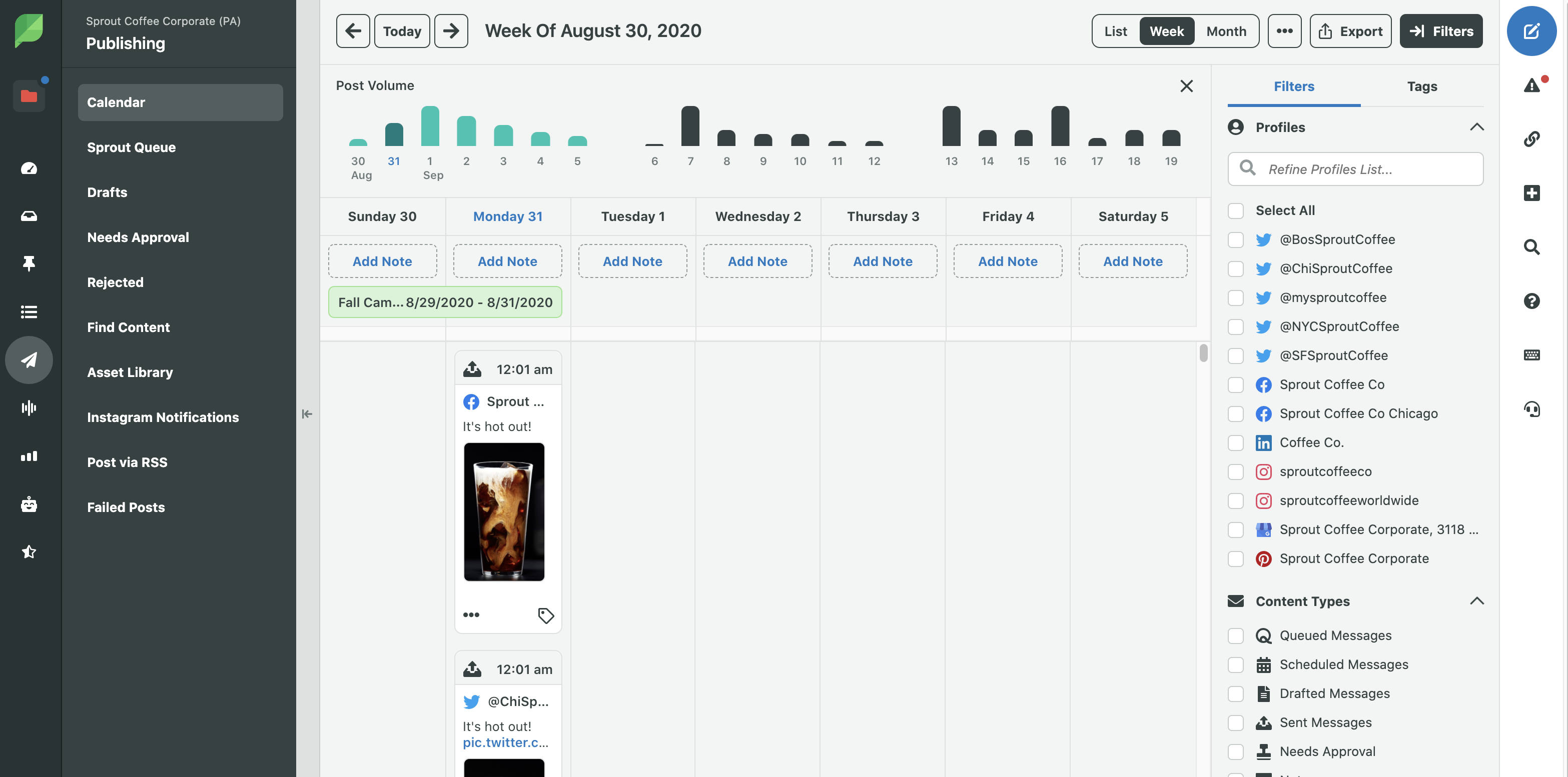Open the audio waveform listening icon
Image resolution: width=1568 pixels, height=777 pixels.
(x=29, y=407)
